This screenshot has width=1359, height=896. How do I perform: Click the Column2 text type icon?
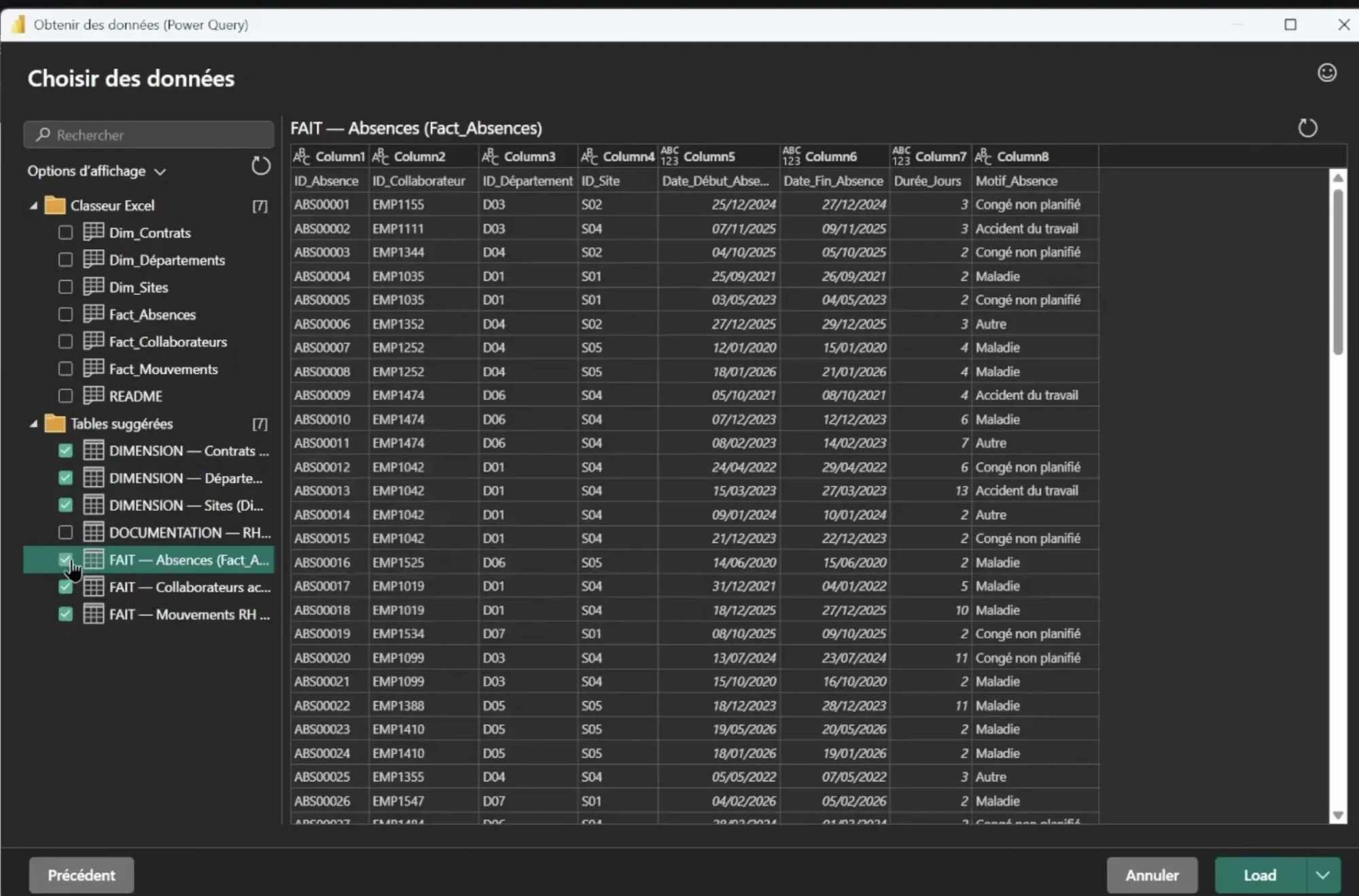coord(381,156)
